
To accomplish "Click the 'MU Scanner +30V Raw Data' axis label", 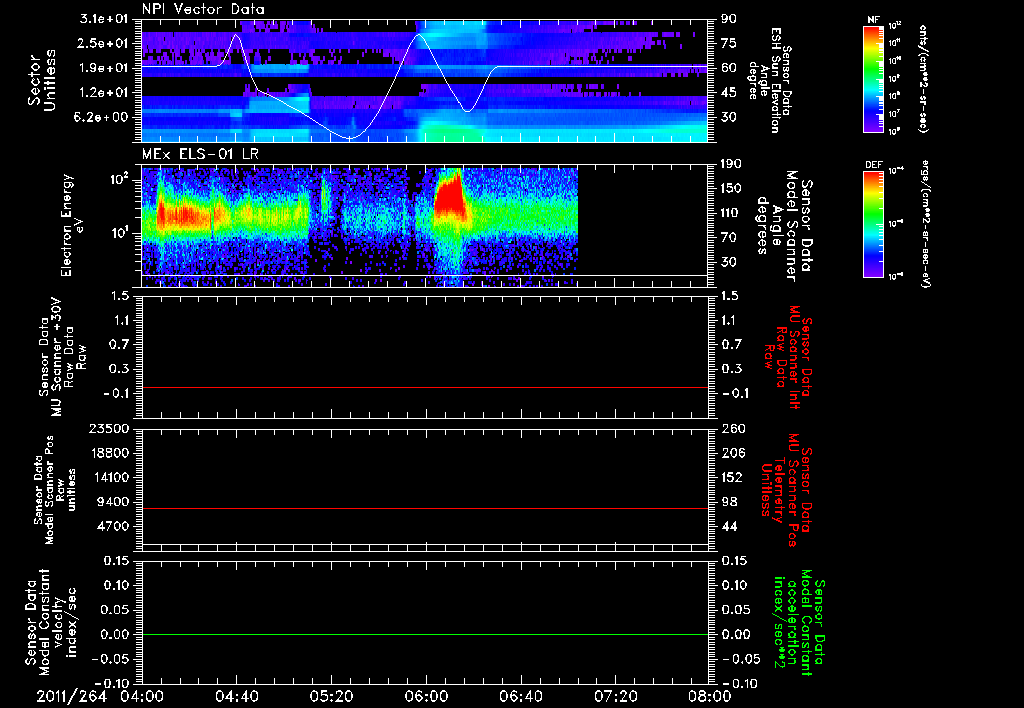I will [62, 357].
